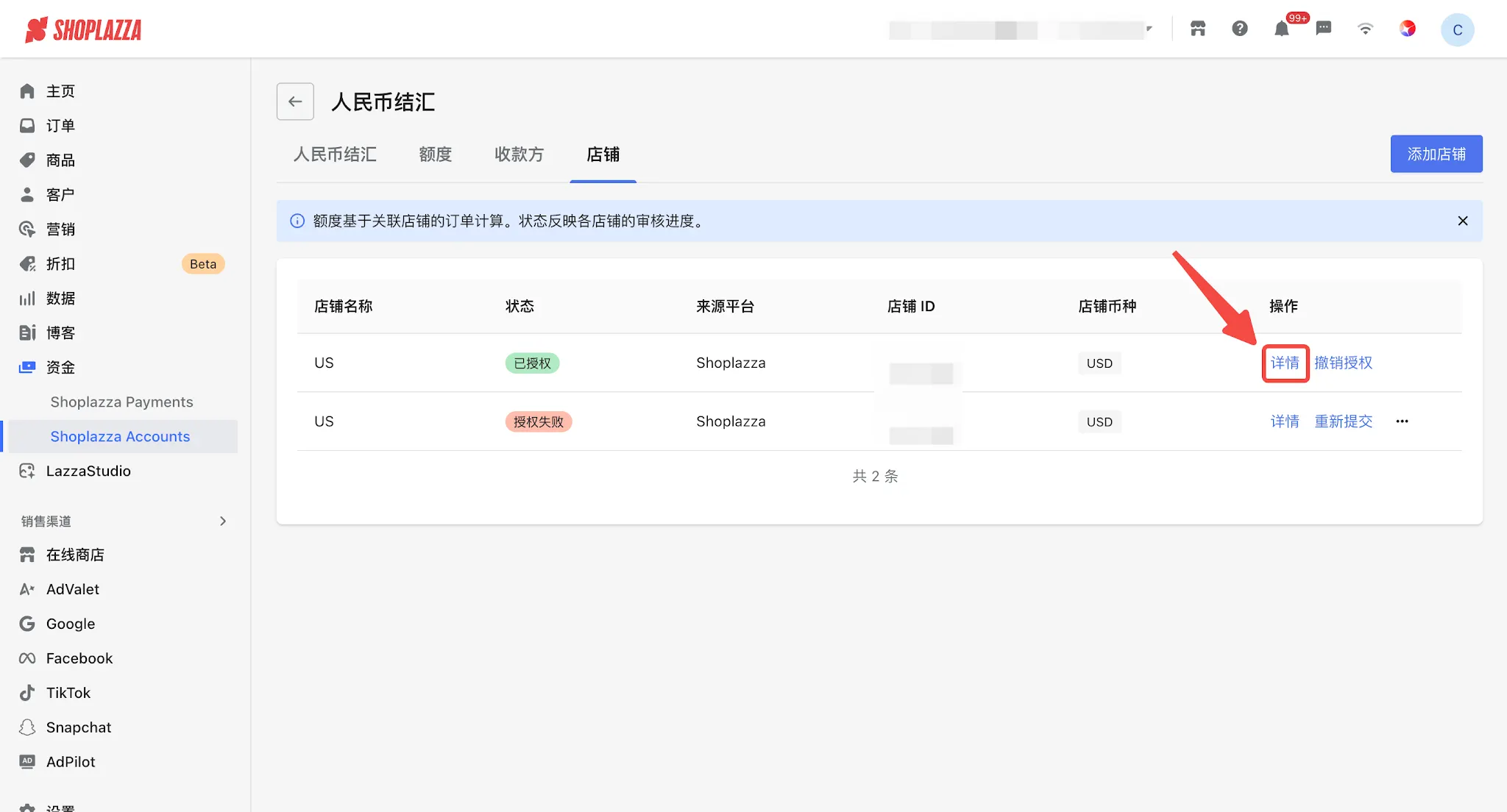The image size is (1507, 812).
Task: Expand the 销售渠道 section chevron
Action: point(223,521)
